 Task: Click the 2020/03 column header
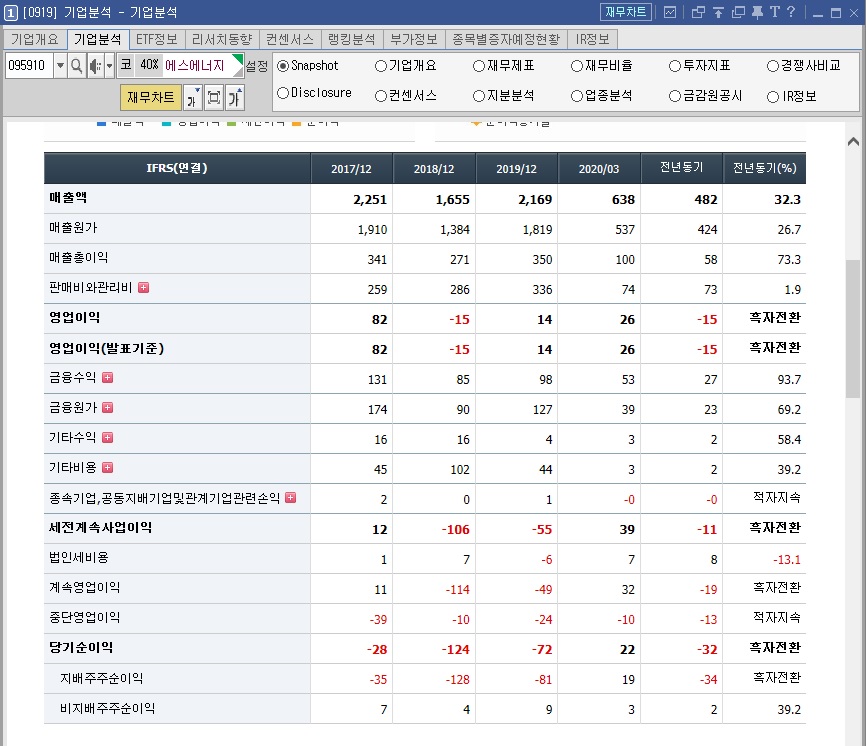599,168
